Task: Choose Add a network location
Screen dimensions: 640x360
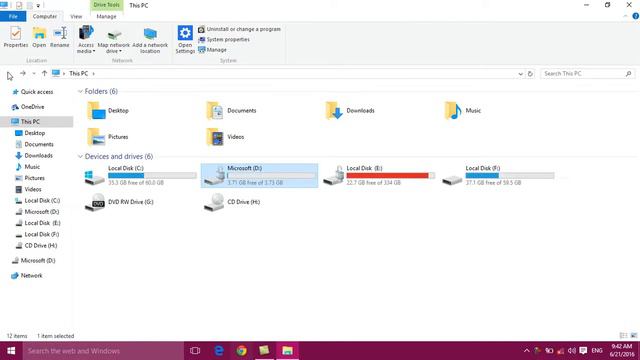Action: click(150, 41)
